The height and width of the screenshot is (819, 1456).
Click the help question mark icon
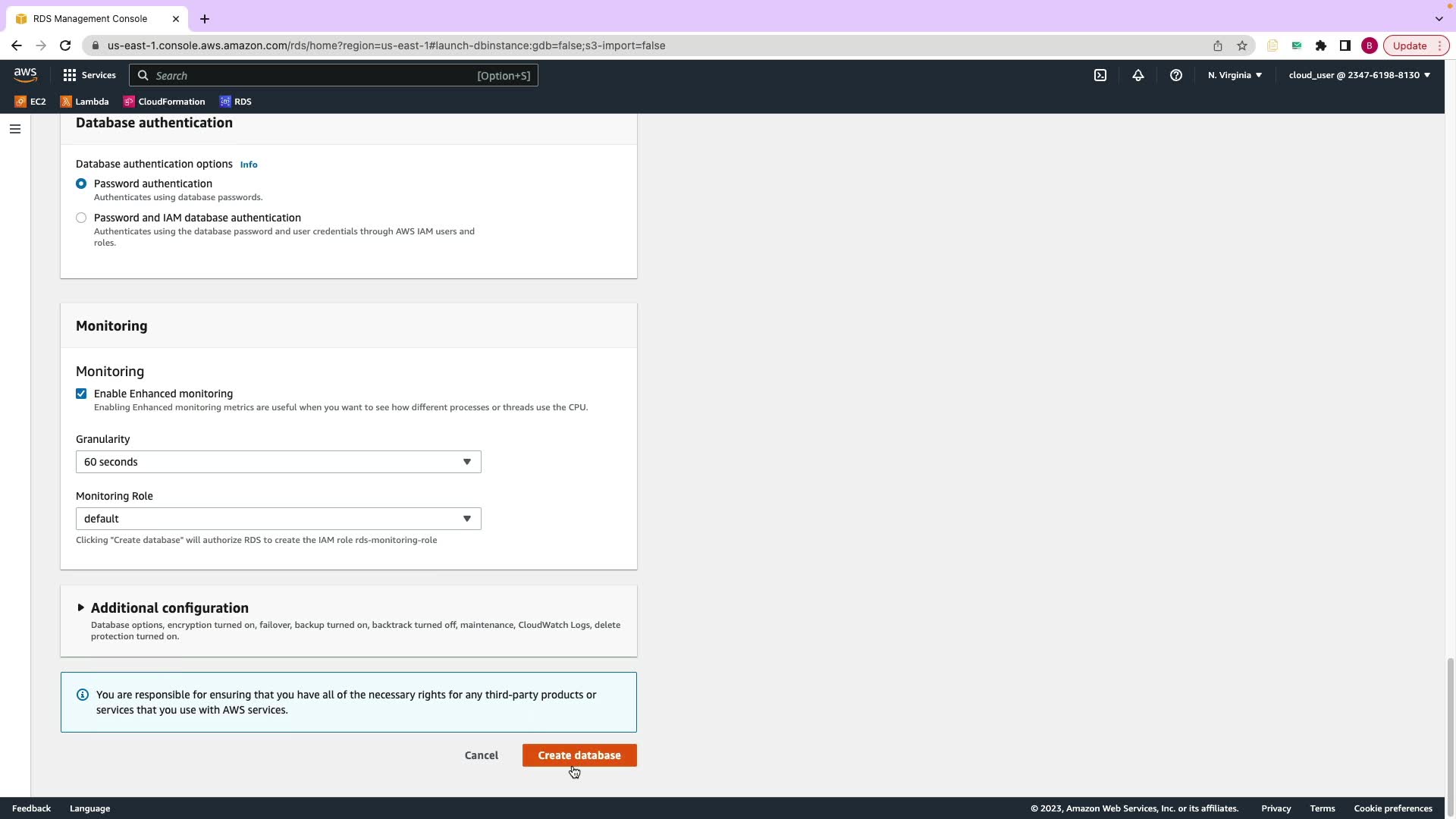1175,75
